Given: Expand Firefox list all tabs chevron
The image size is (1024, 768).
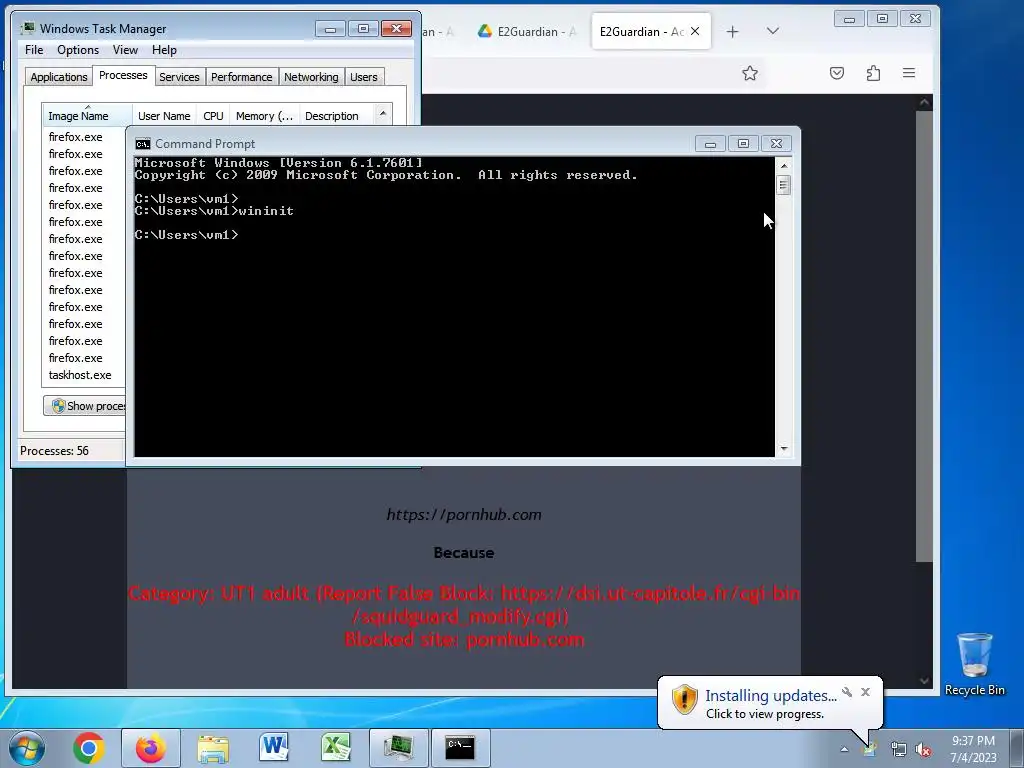Looking at the screenshot, I should pyautogui.click(x=773, y=31).
